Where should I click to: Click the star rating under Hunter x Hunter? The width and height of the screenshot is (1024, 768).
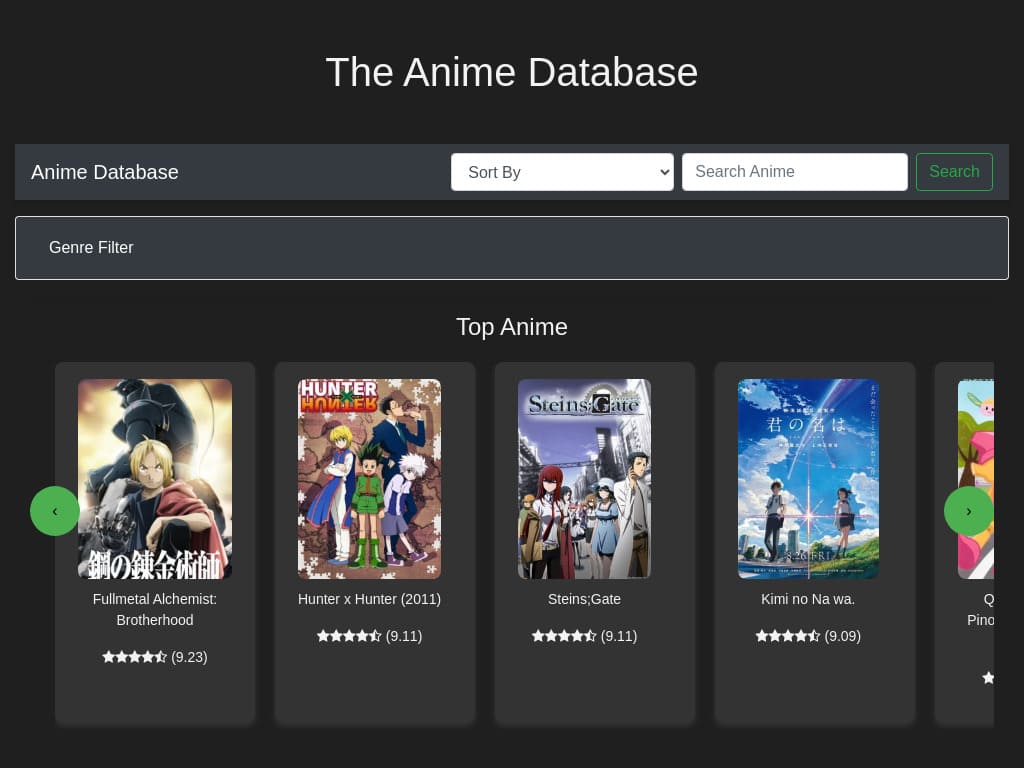[x=349, y=636]
